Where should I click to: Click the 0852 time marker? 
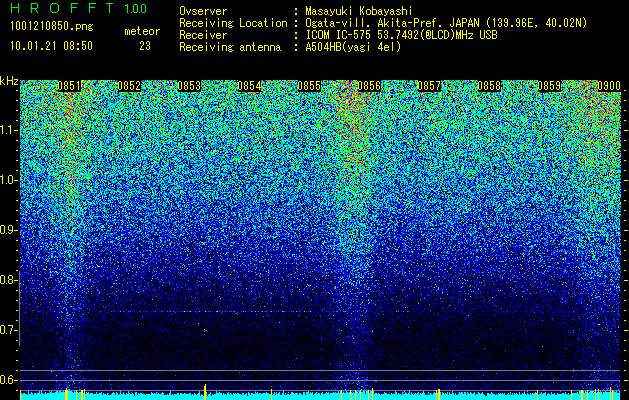(x=129, y=86)
